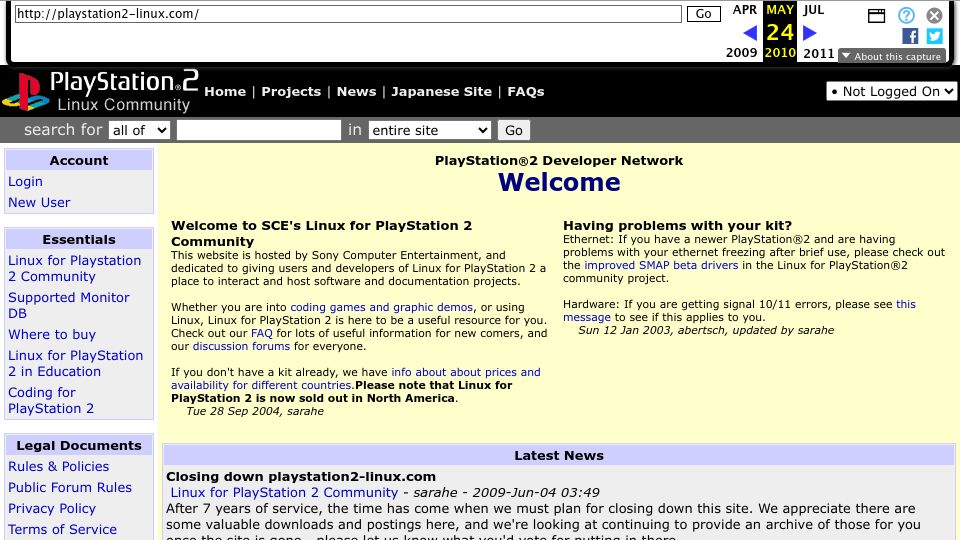Click 'Having problems with your kit?' heading

click(x=678, y=225)
